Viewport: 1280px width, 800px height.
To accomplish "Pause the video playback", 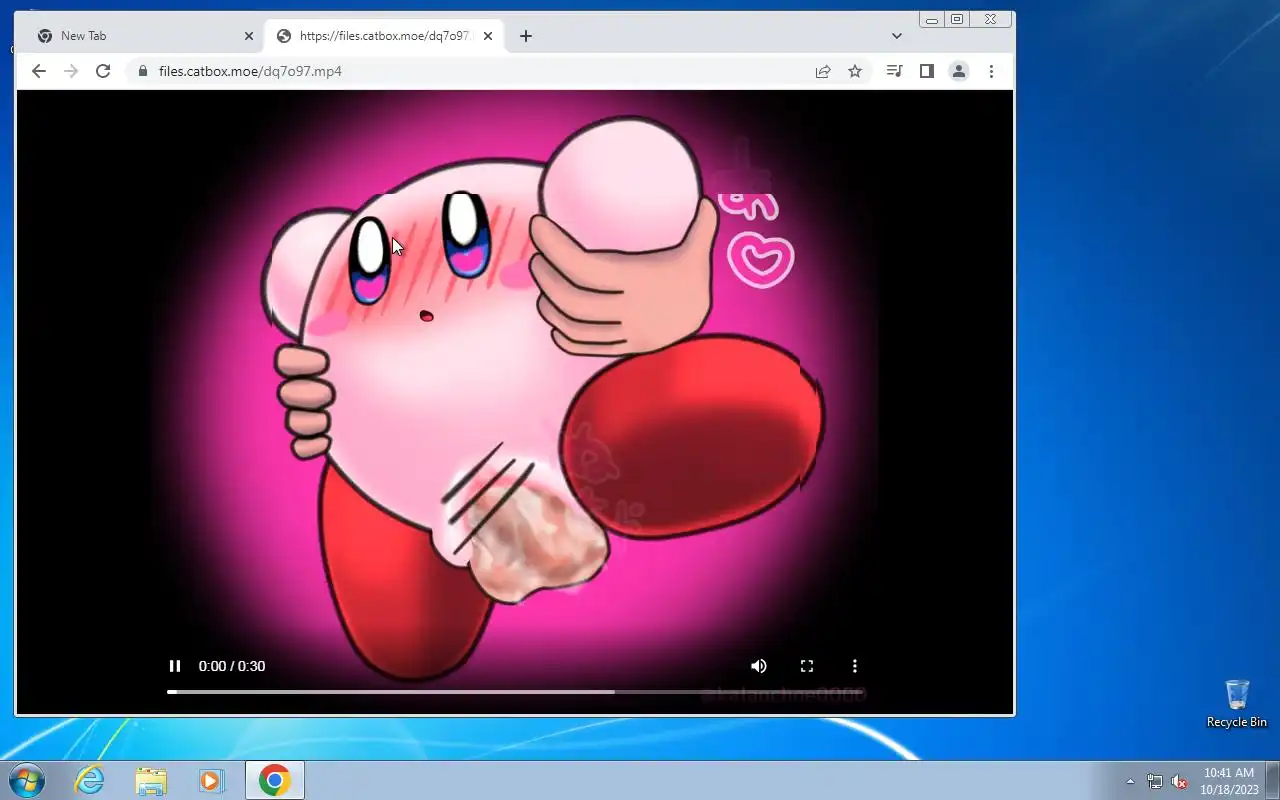I will point(175,666).
